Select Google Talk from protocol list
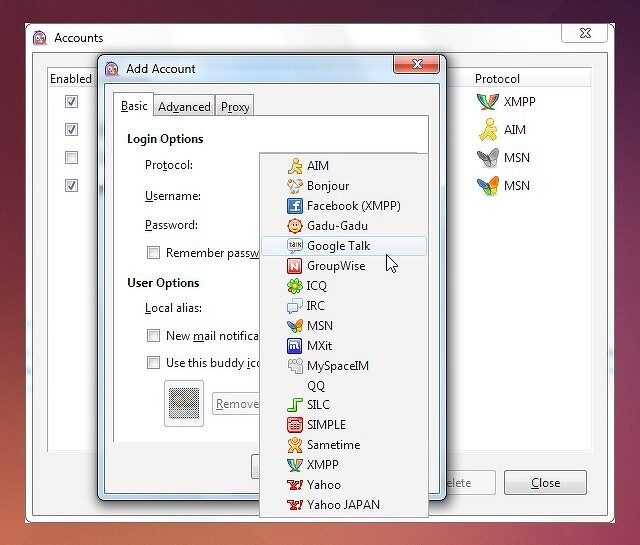This screenshot has height=545, width=640. pyautogui.click(x=338, y=246)
